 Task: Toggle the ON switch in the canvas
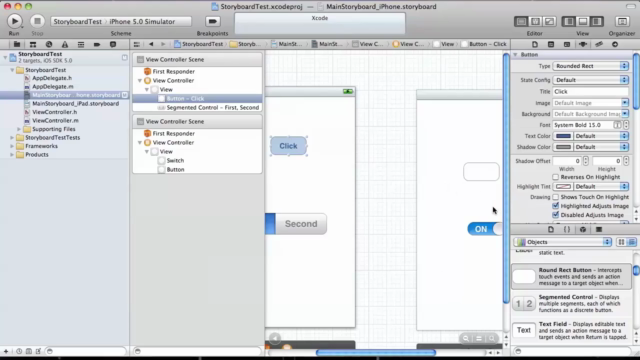click(x=485, y=229)
